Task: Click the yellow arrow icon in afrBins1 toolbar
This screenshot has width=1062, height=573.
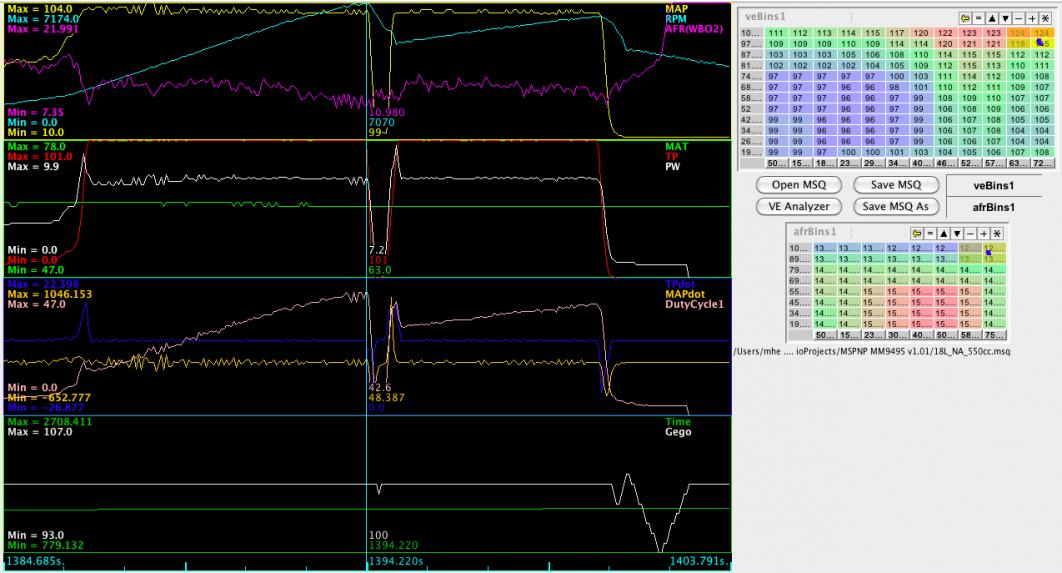Action: click(x=915, y=232)
